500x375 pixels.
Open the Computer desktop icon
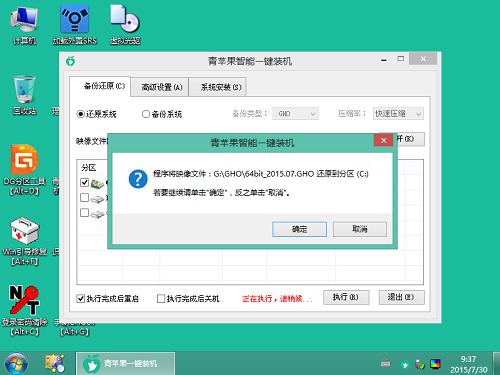click(x=24, y=25)
